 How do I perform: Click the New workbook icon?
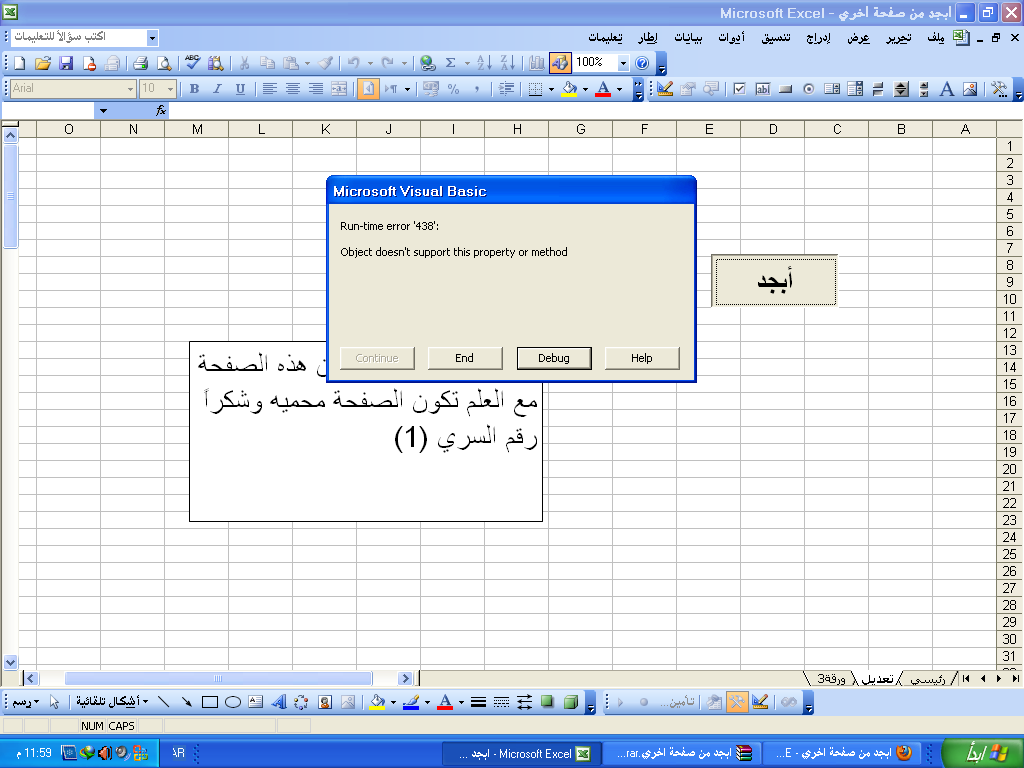click(x=20, y=63)
